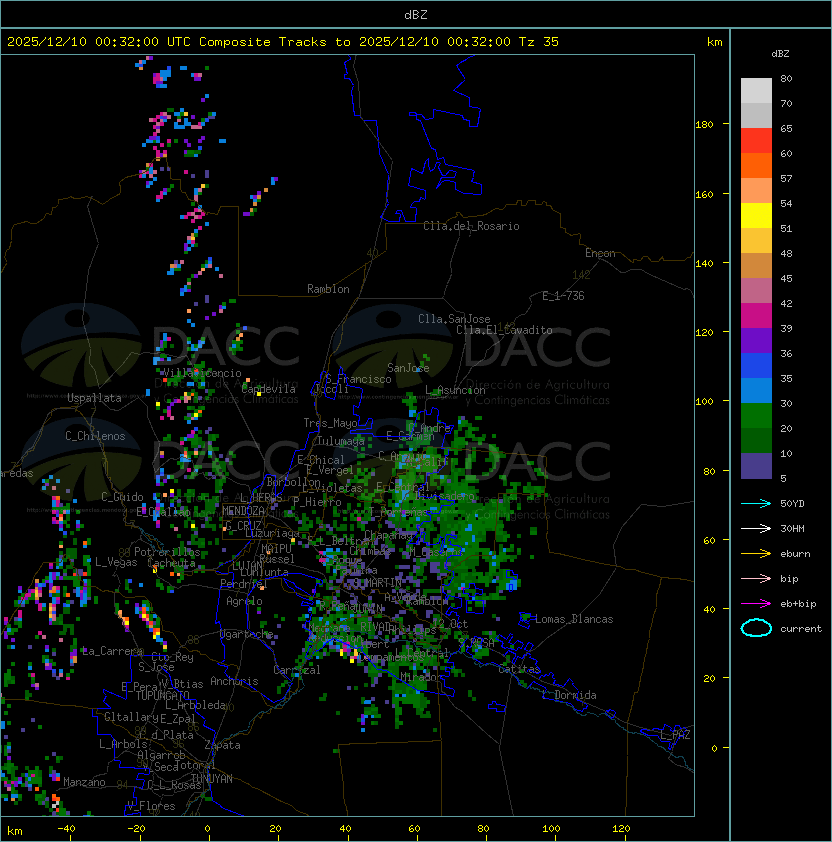Click the 'dBZ' heading above the color scale
832x842 pixels.
tap(780, 54)
